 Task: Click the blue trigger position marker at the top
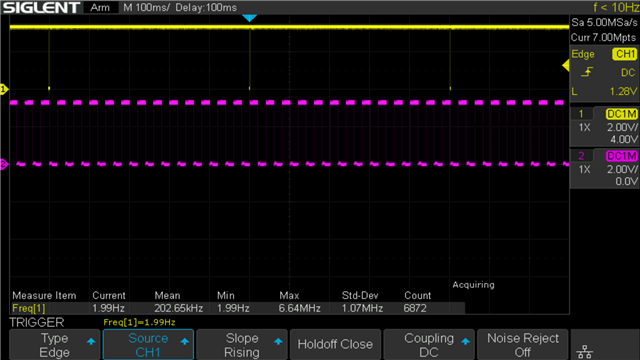pos(249,18)
